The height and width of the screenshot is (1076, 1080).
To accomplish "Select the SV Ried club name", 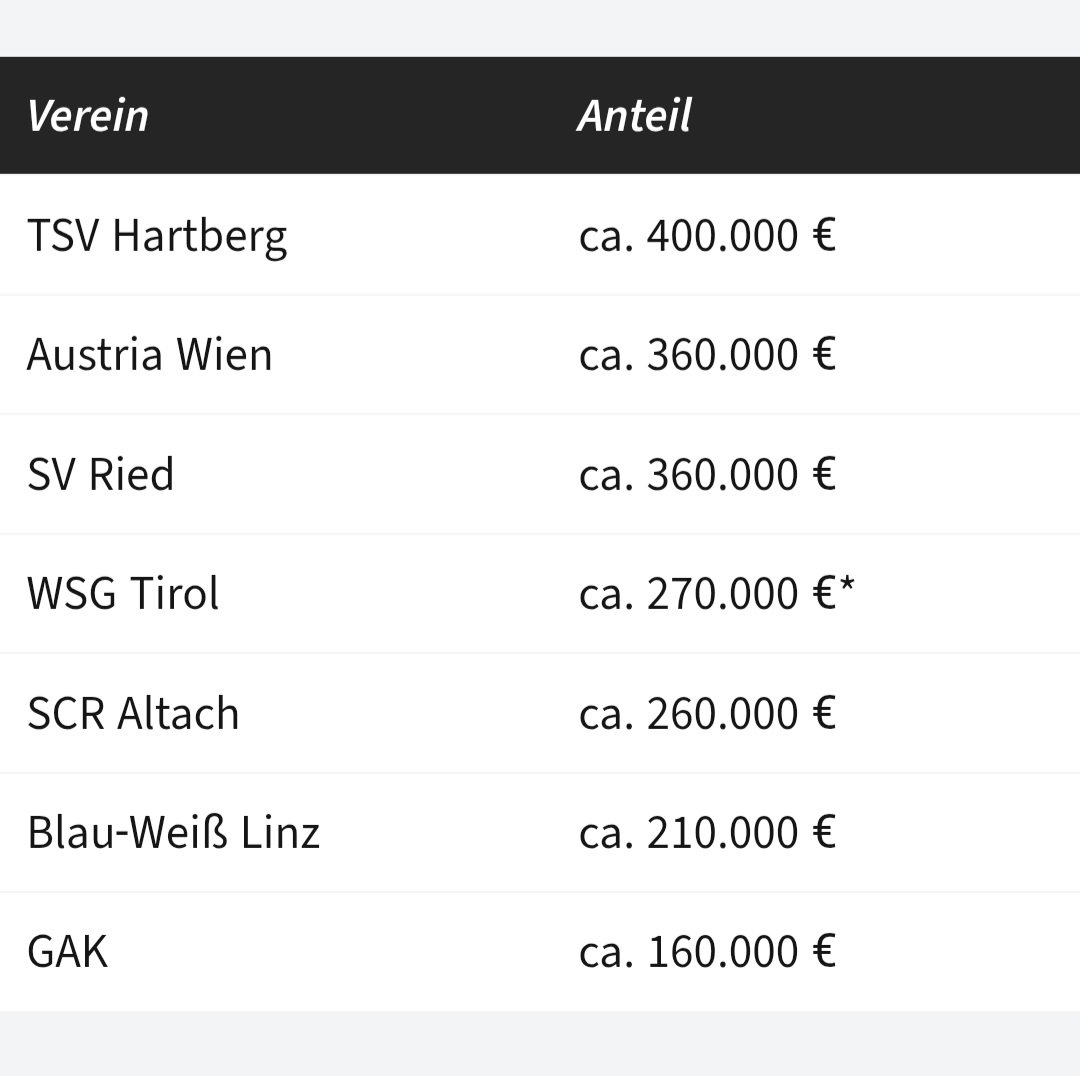I will tap(100, 474).
